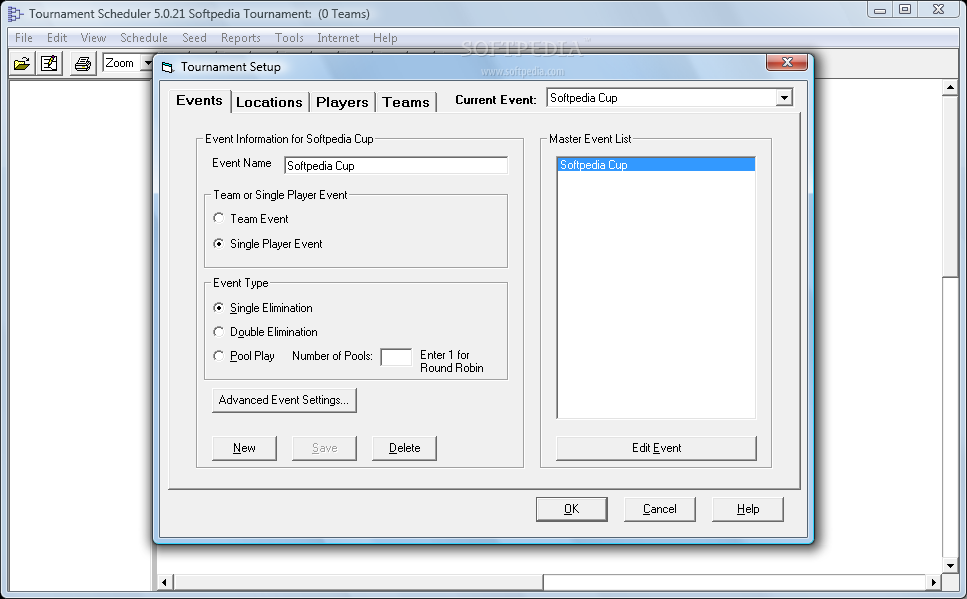Image resolution: width=967 pixels, height=599 pixels.
Task: Click the Tournament Scheduler app icon in title bar
Action: tap(15, 14)
